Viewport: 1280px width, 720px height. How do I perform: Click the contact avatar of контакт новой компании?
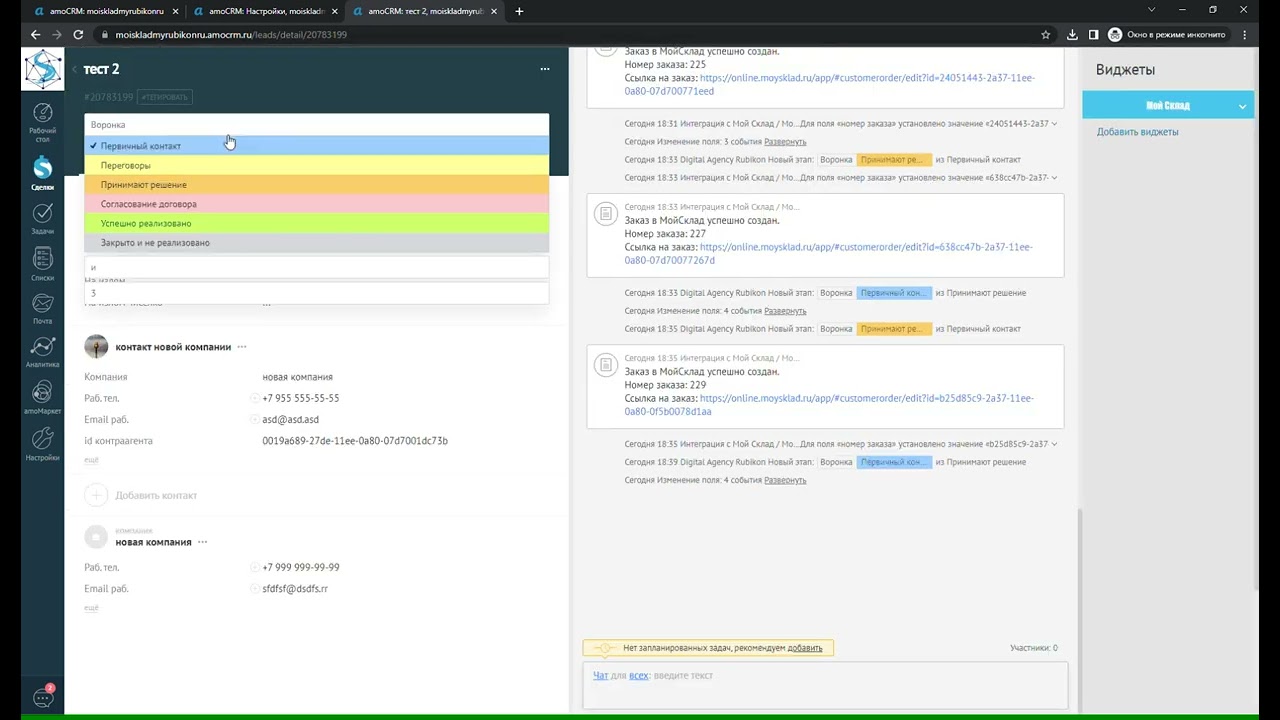pos(96,347)
